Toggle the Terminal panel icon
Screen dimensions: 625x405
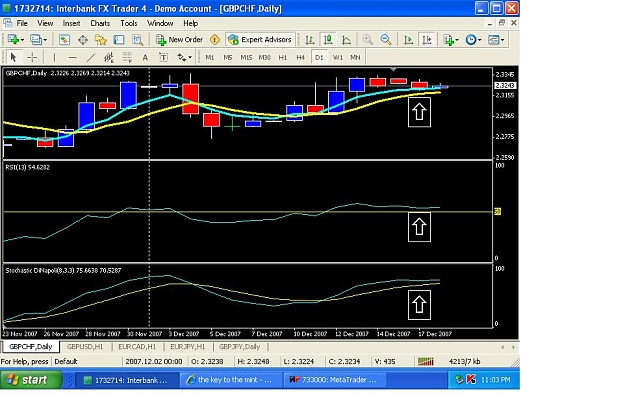coord(119,39)
